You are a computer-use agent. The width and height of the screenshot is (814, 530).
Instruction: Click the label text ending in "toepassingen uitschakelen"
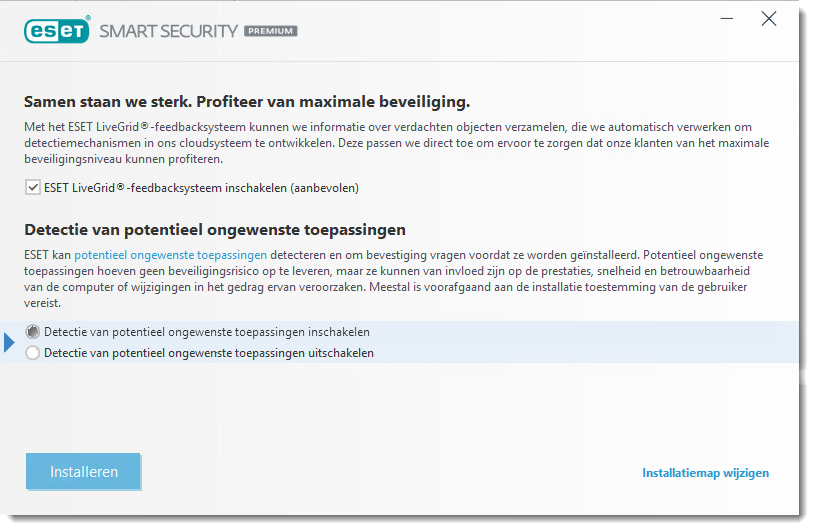point(209,352)
